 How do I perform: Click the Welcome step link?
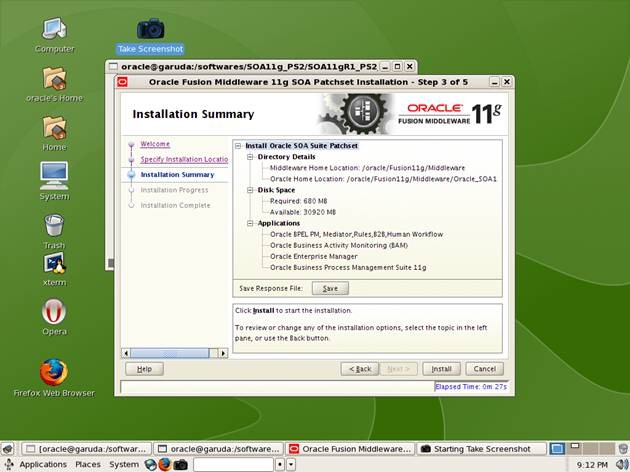pos(155,144)
